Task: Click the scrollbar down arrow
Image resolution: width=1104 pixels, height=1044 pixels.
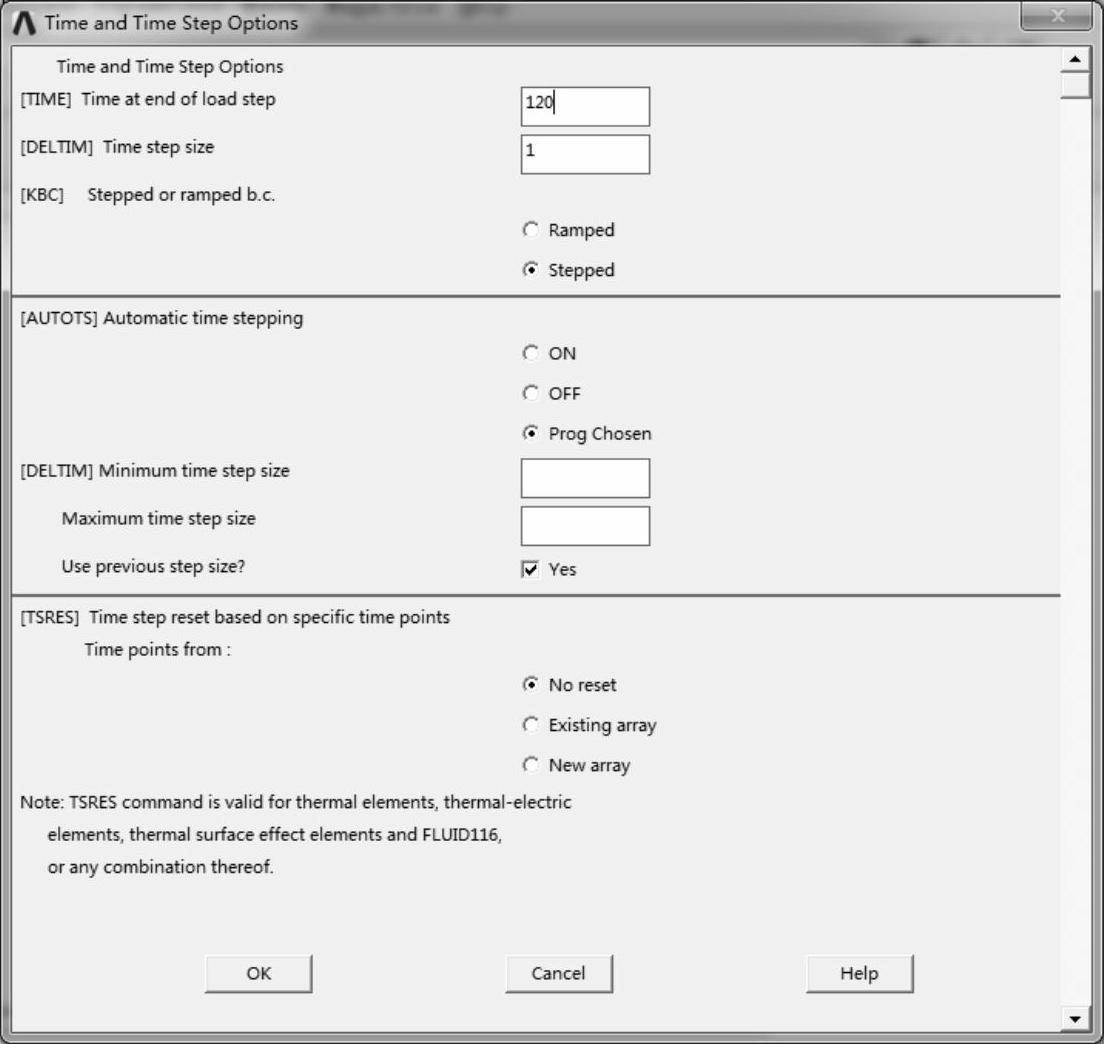Action: [x=1075, y=1019]
